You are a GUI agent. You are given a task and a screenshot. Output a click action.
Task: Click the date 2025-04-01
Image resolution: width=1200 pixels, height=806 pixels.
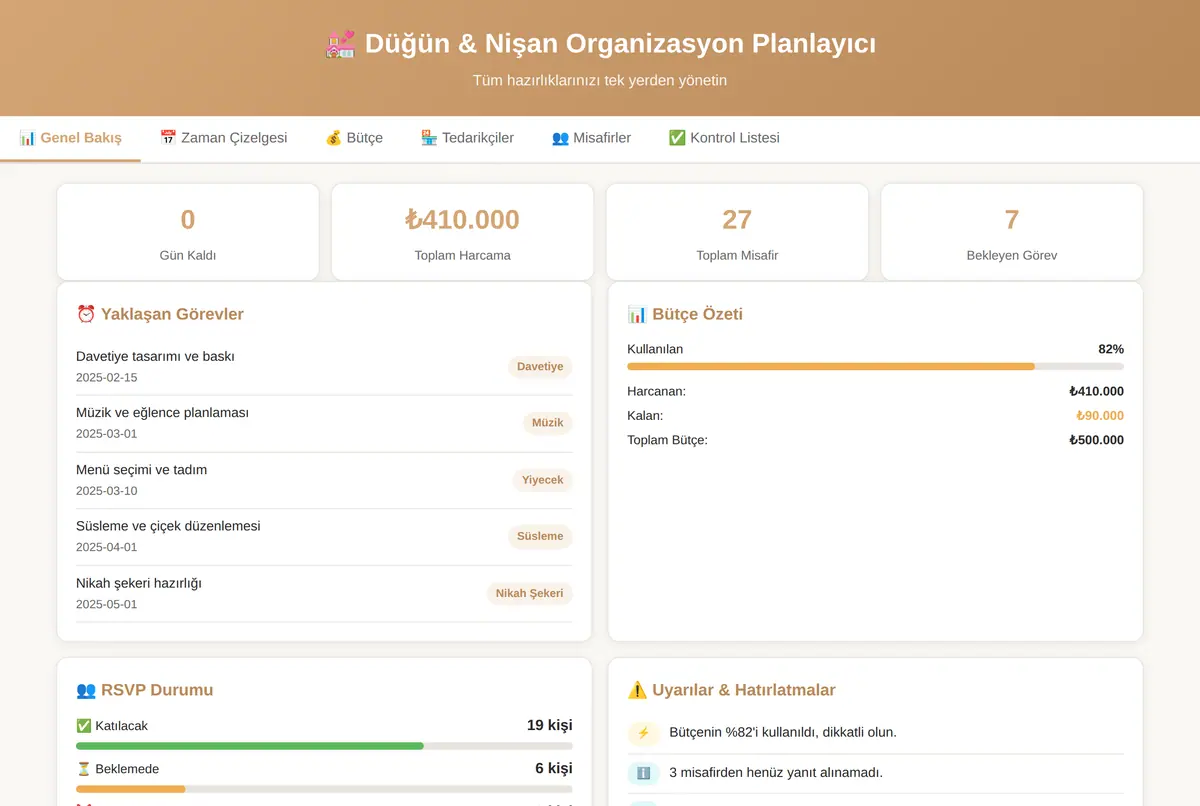[106, 547]
